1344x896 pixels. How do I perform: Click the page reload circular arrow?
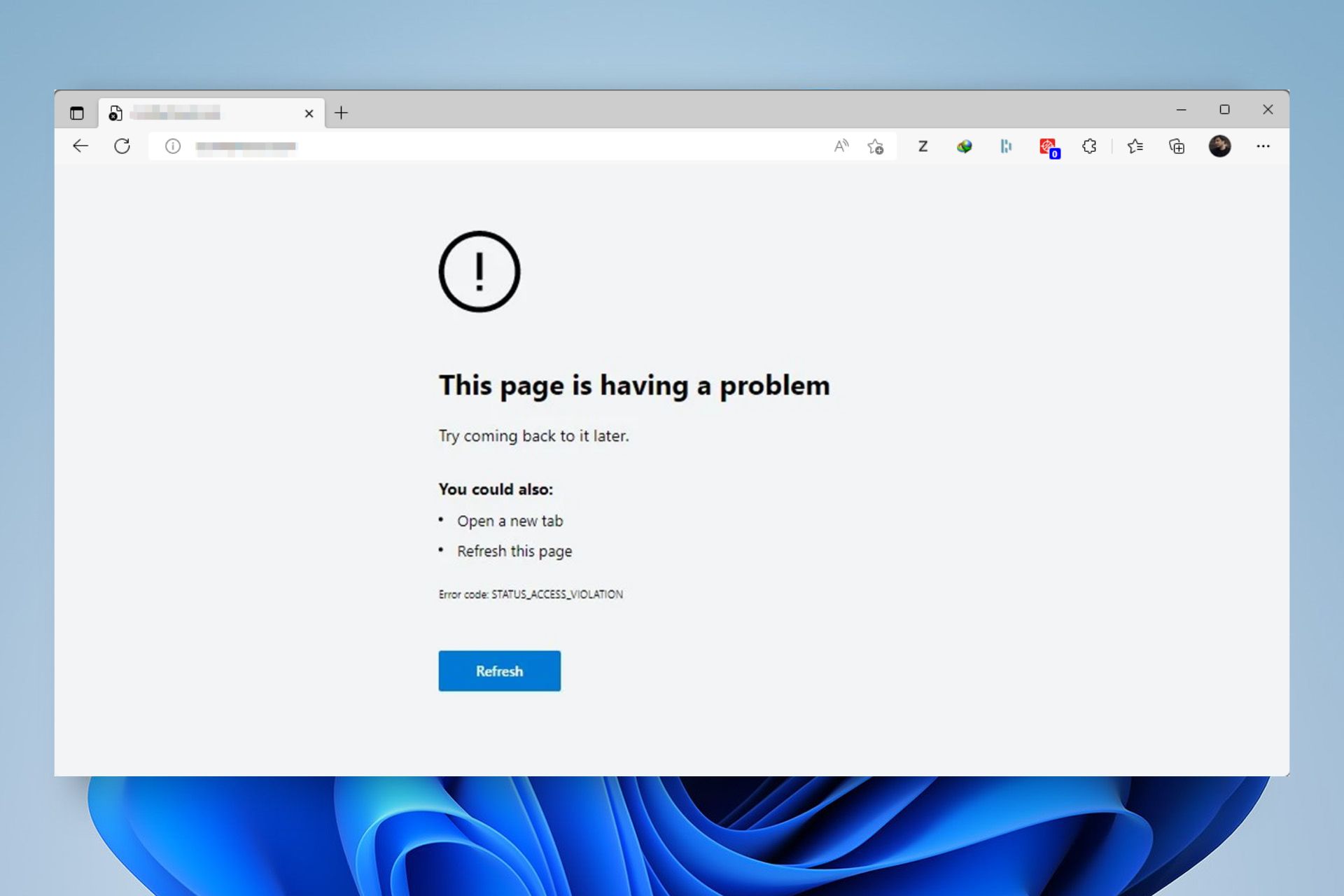click(x=123, y=146)
